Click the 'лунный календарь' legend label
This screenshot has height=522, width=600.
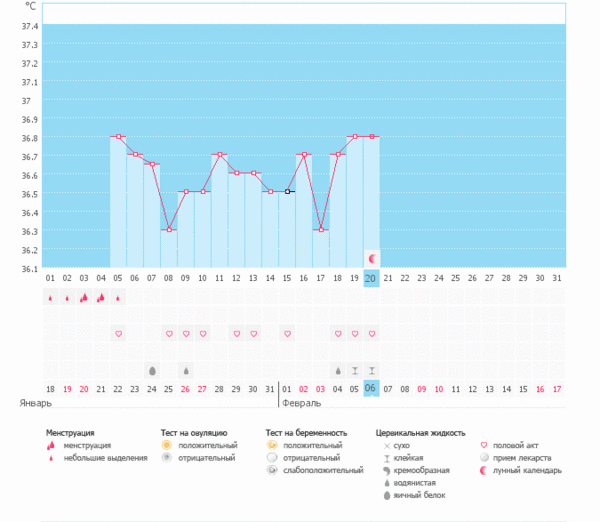click(525, 469)
